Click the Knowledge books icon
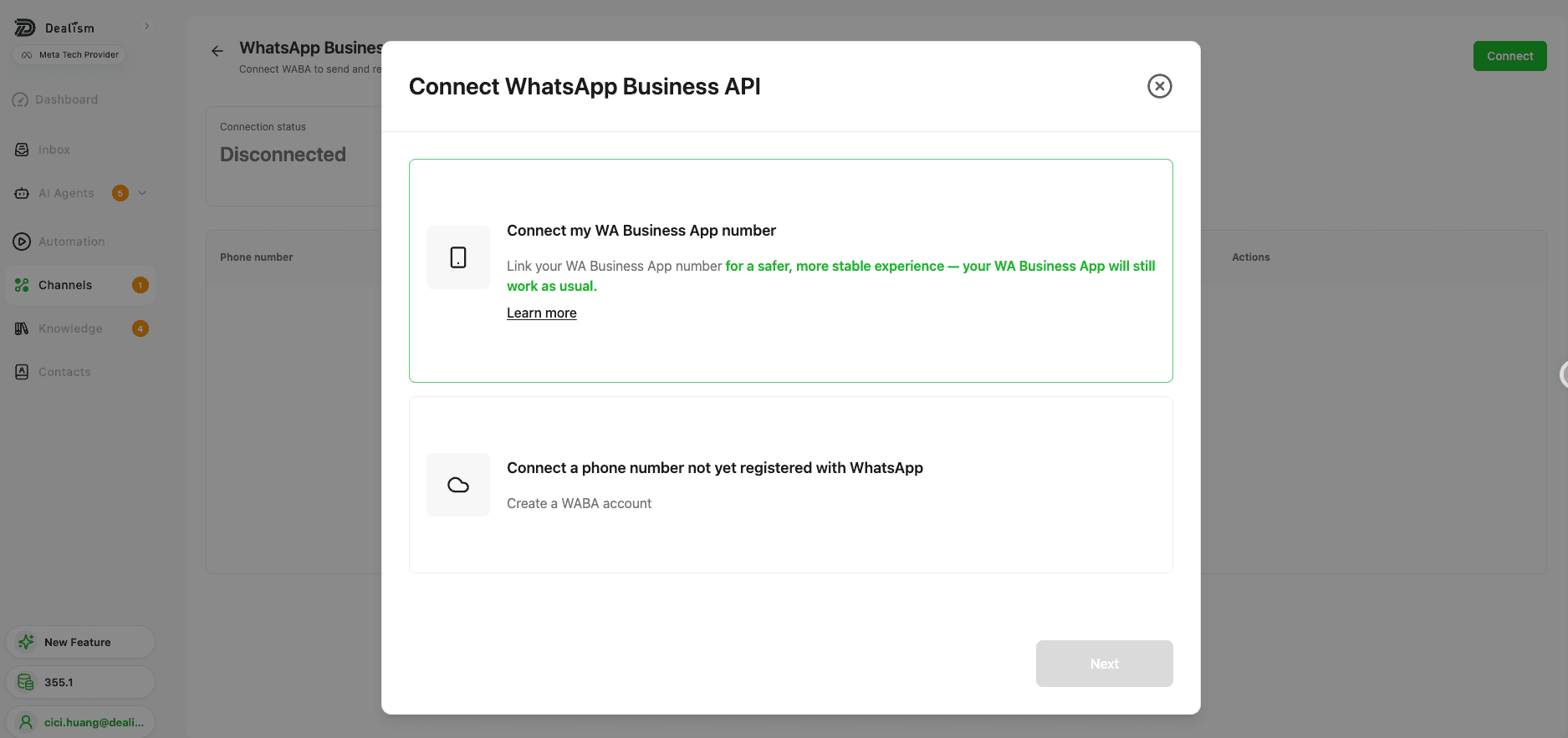 [22, 328]
